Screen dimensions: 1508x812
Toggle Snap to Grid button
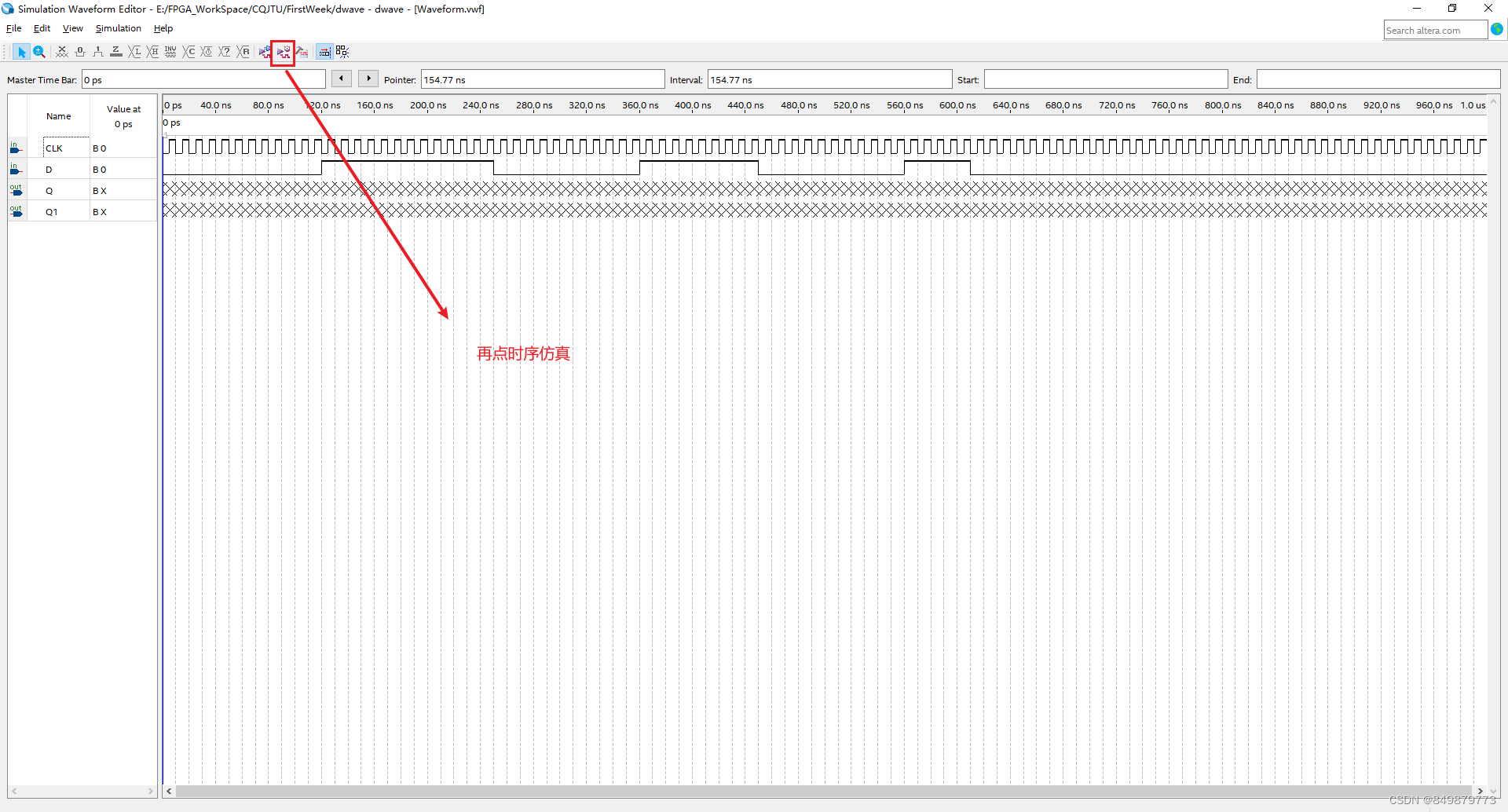coord(324,52)
